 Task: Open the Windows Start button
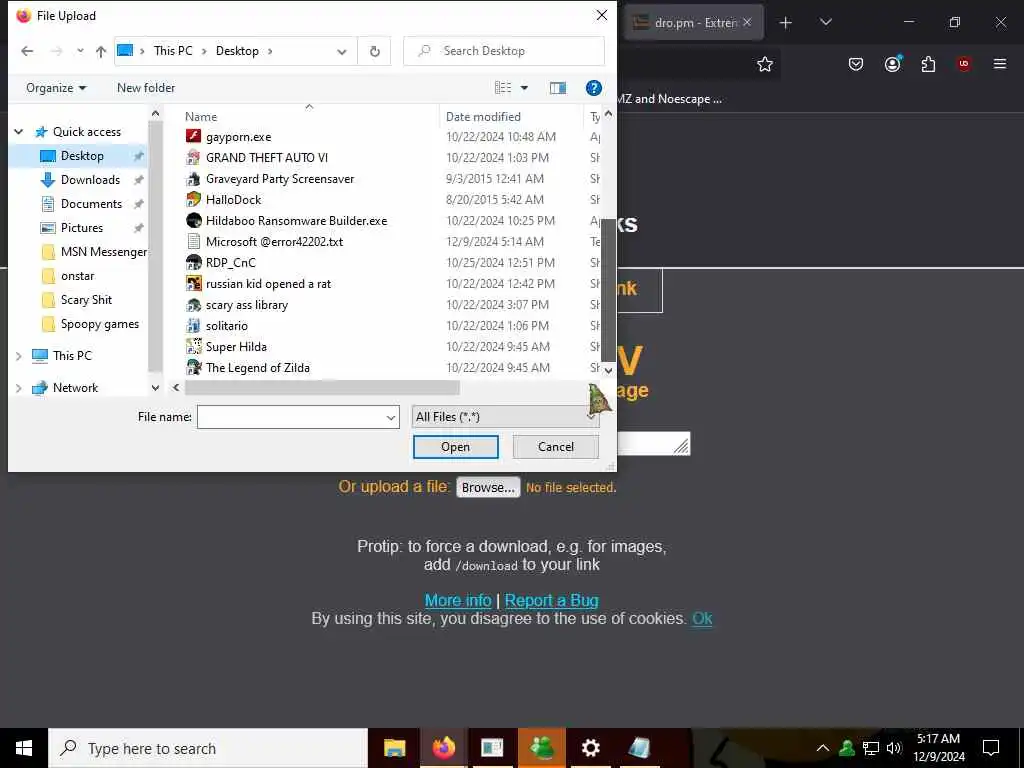(24, 748)
